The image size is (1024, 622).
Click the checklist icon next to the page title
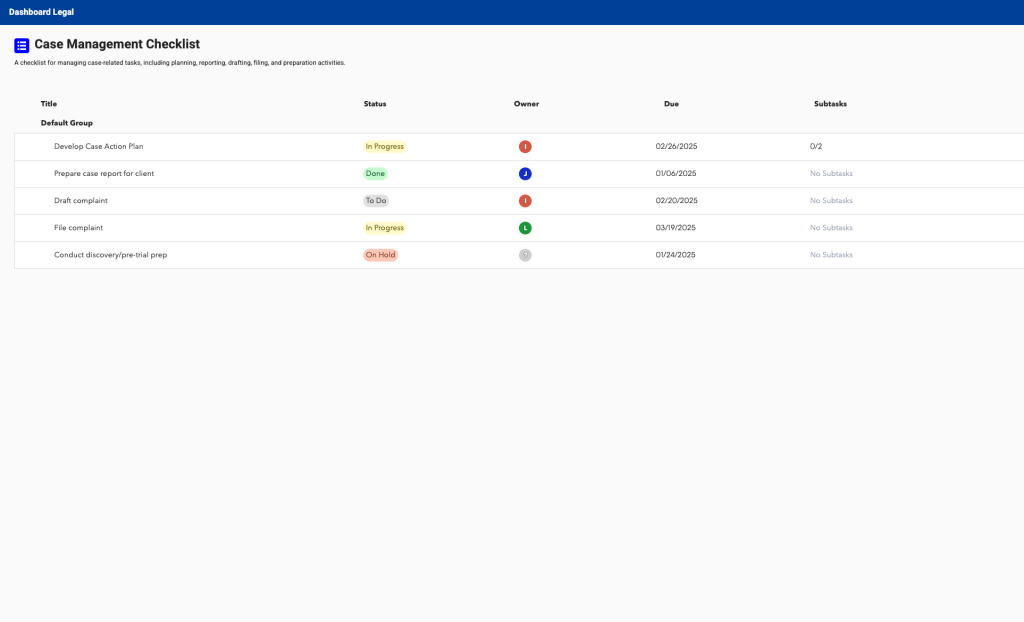click(21, 45)
